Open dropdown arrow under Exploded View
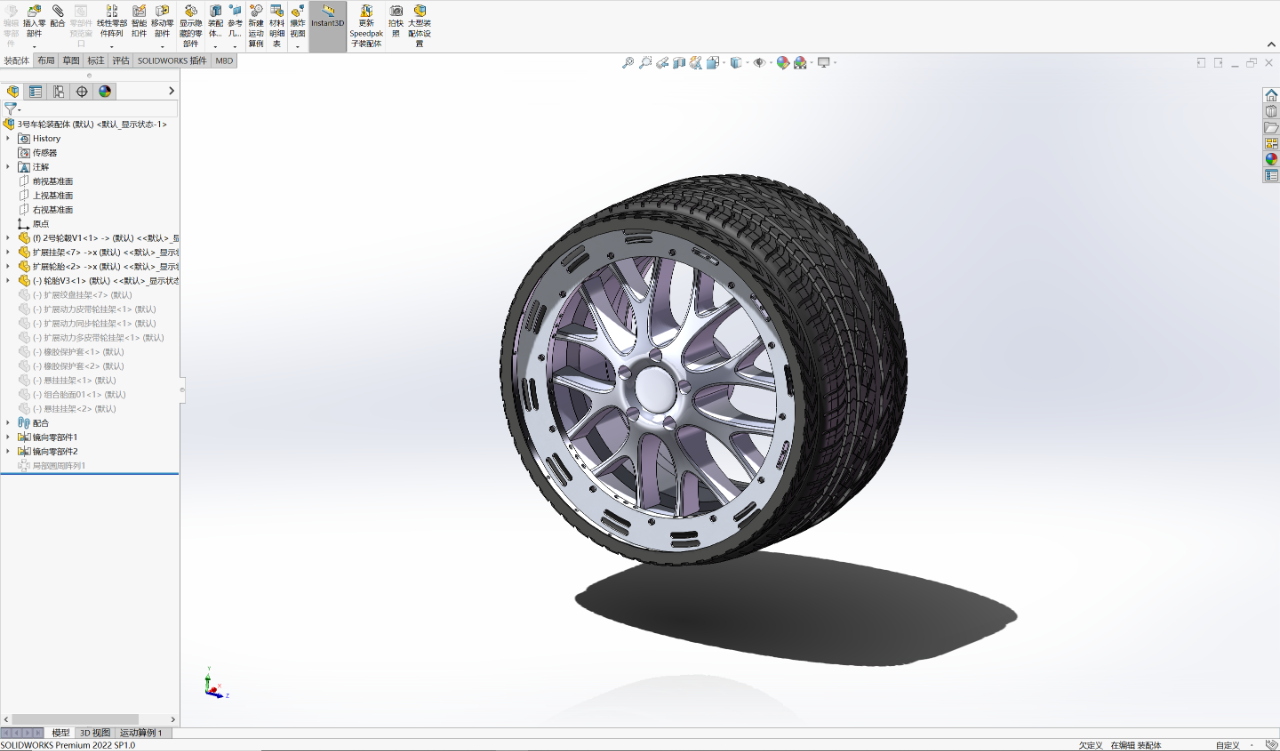 (x=298, y=47)
